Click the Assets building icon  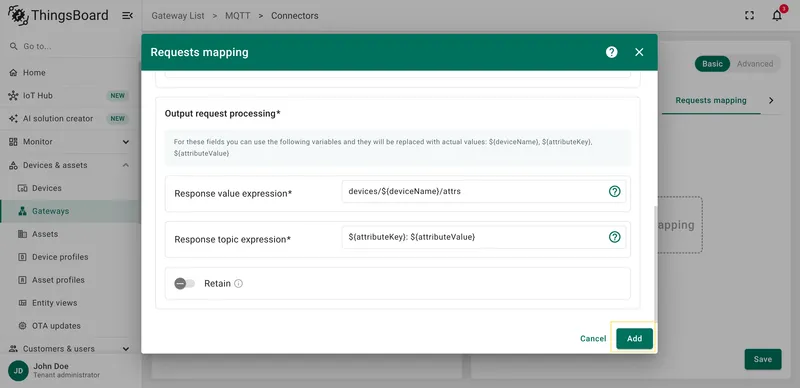(22, 234)
